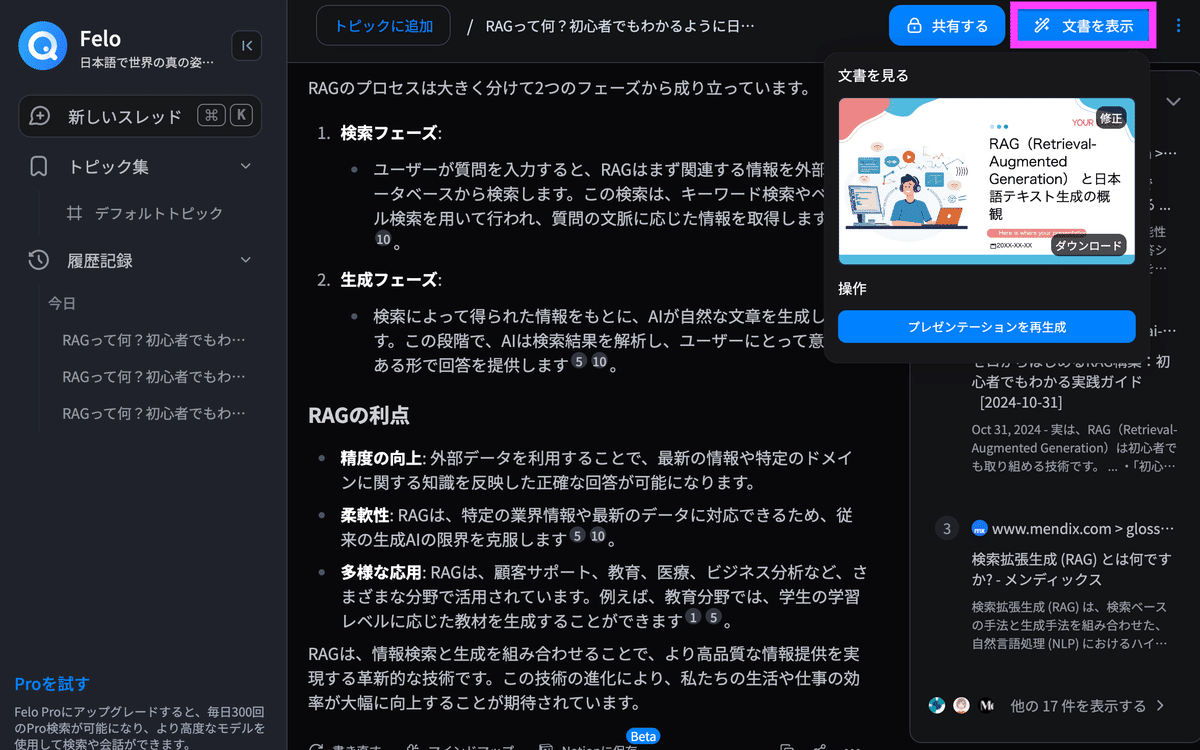Click the 多様な応用 bold text
Image resolution: width=1200 pixels, height=750 pixels.
pos(380,572)
